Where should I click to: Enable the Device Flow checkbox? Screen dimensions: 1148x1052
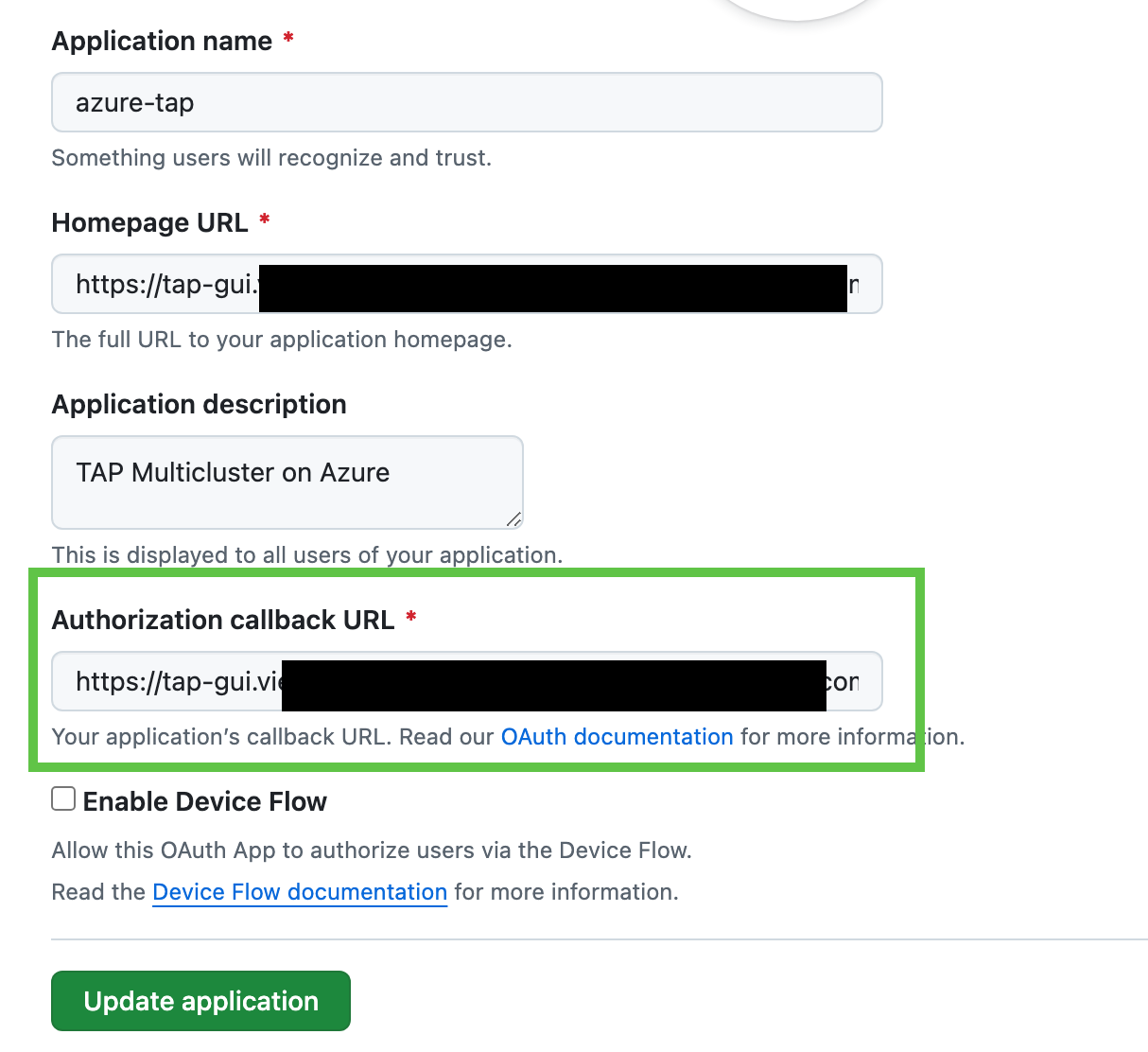tap(63, 799)
